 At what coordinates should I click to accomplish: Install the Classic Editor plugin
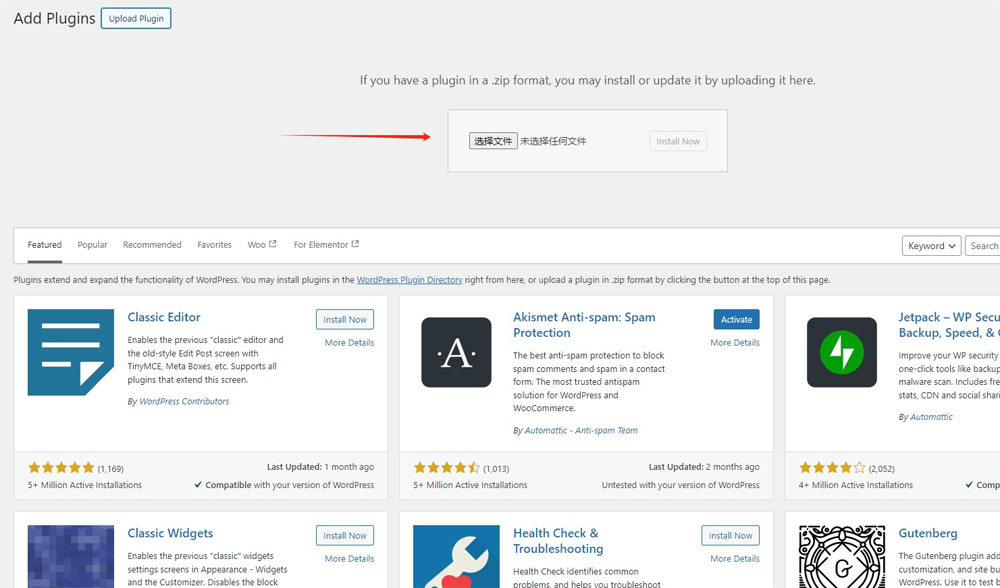coord(345,320)
